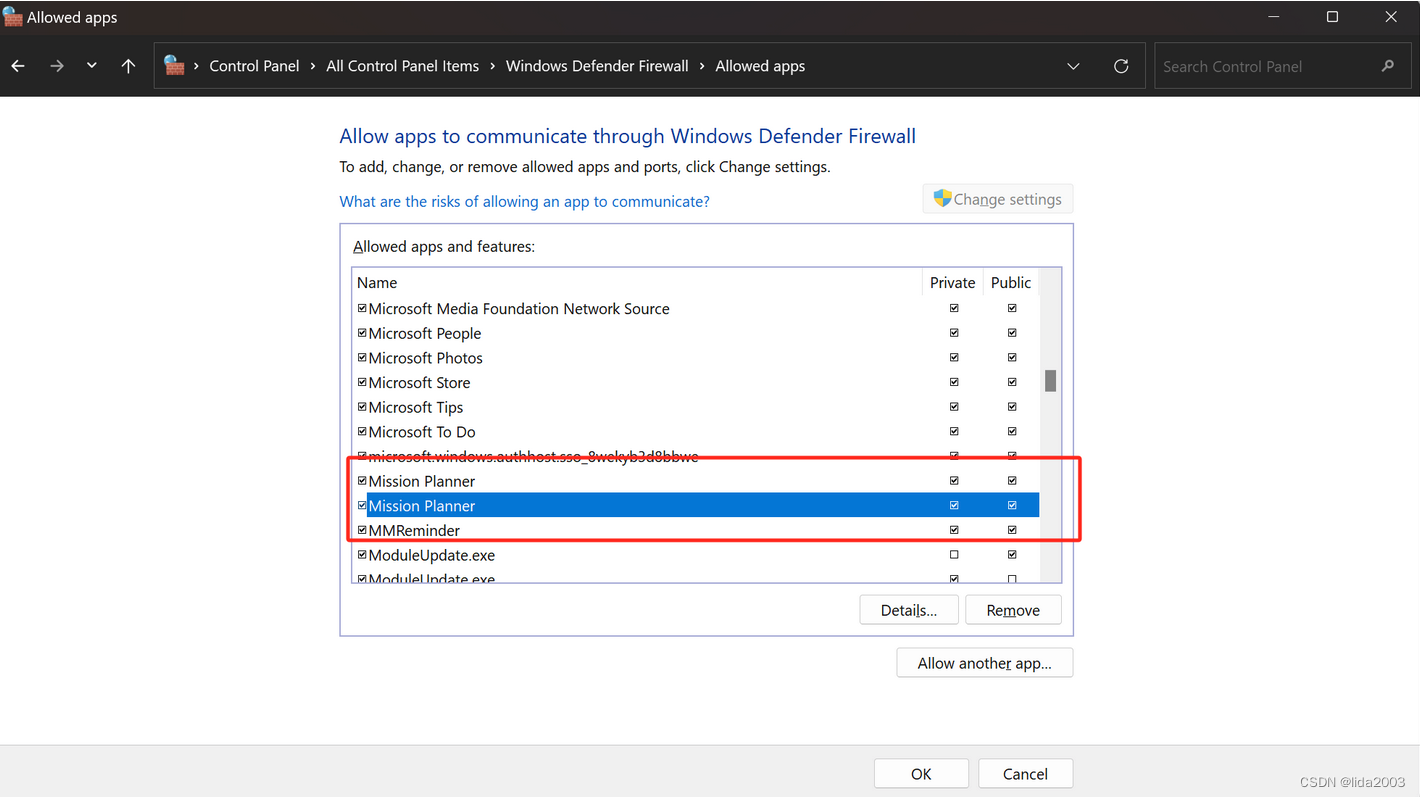Close the Allowed apps window
Image resolution: width=1420 pixels, height=797 pixels.
click(x=1391, y=17)
